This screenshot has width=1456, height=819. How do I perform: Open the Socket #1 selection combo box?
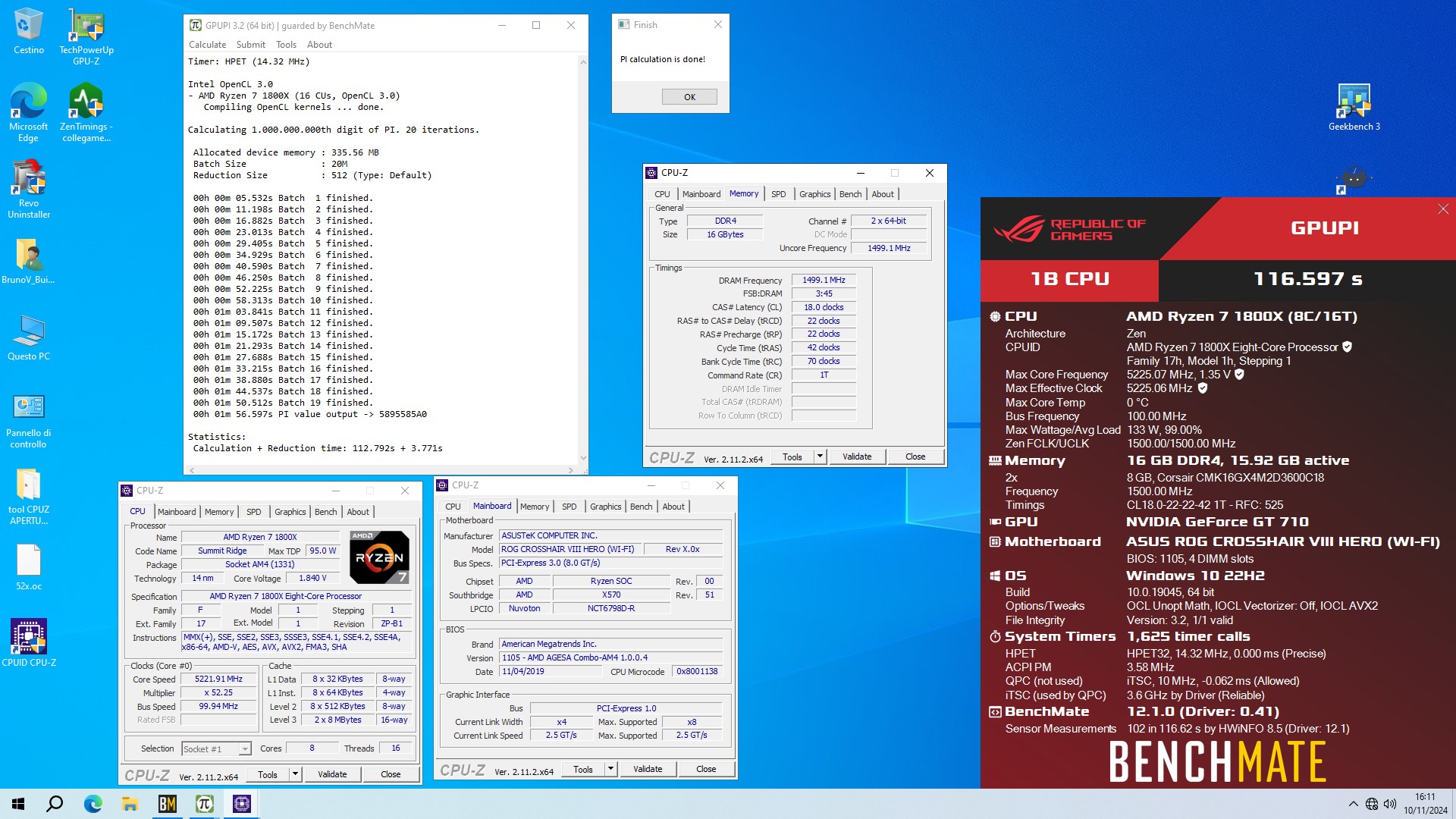216,749
